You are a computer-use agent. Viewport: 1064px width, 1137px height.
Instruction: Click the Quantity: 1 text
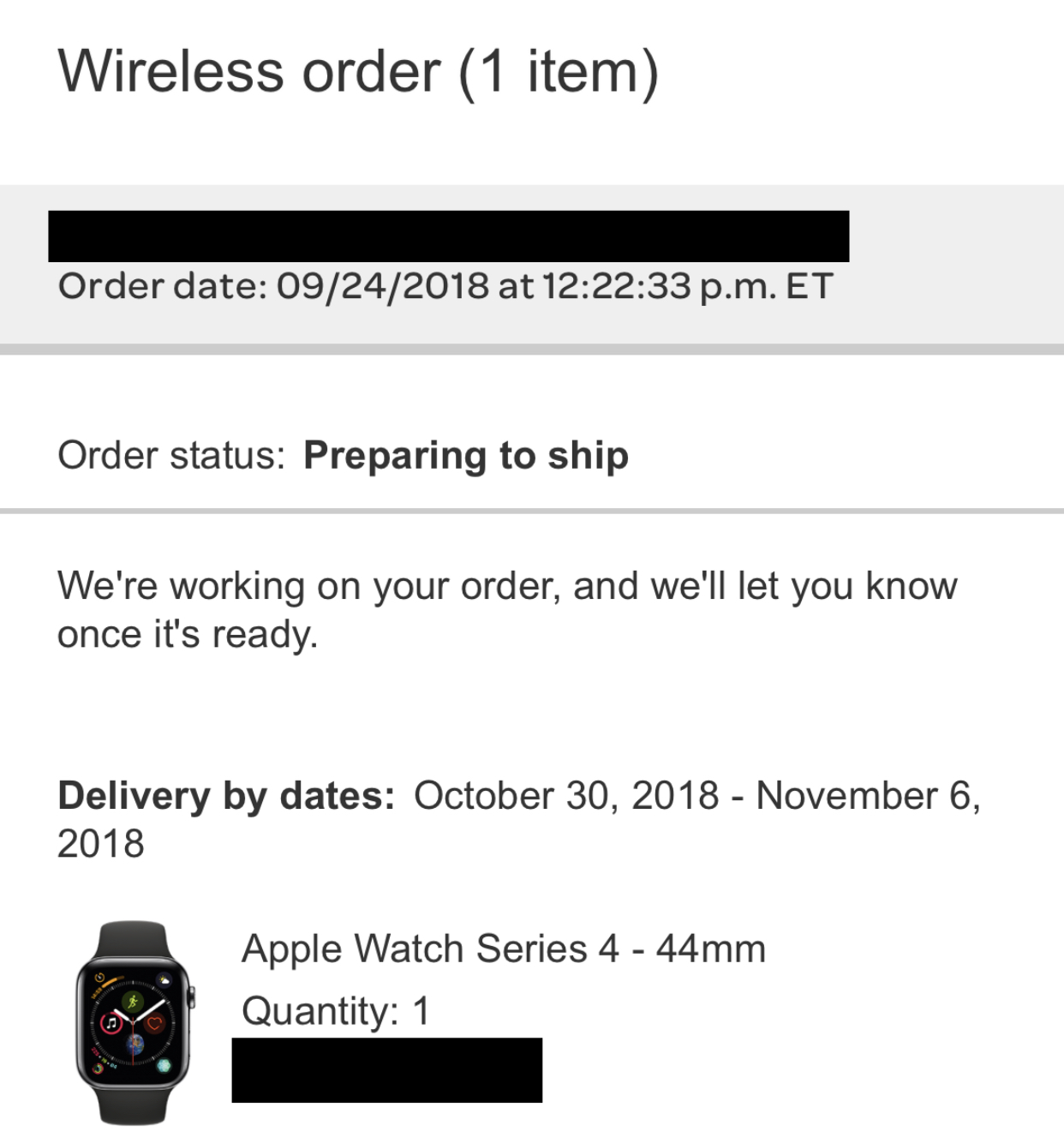point(335,1011)
